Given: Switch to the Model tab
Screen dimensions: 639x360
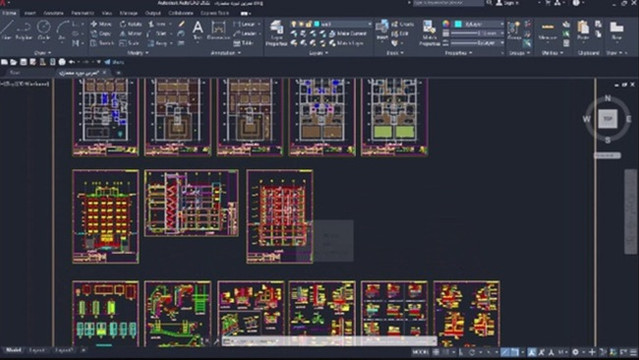Looking at the screenshot, I should 13,350.
